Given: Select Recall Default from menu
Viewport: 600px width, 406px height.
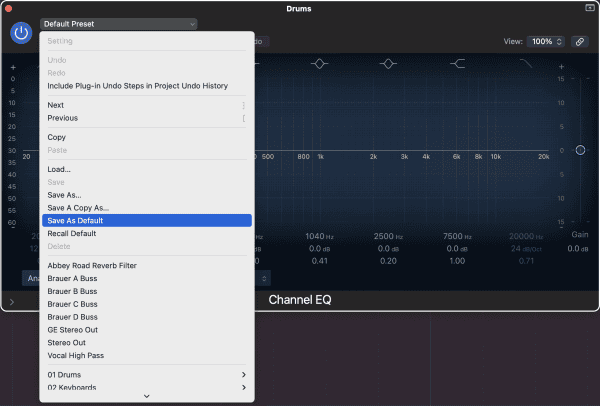Looking at the screenshot, I should tap(147, 233).
